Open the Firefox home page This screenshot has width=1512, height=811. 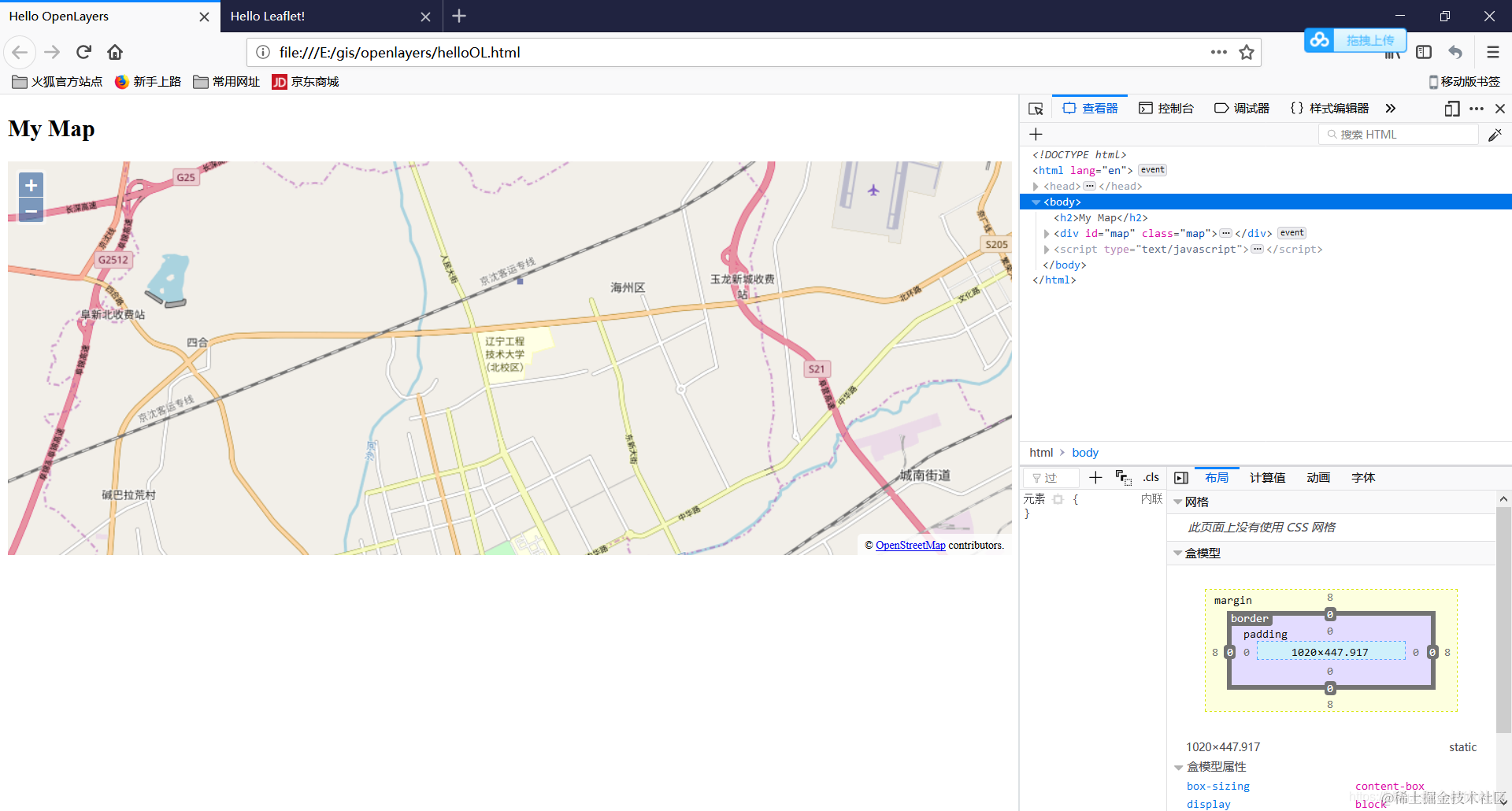pyautogui.click(x=115, y=53)
